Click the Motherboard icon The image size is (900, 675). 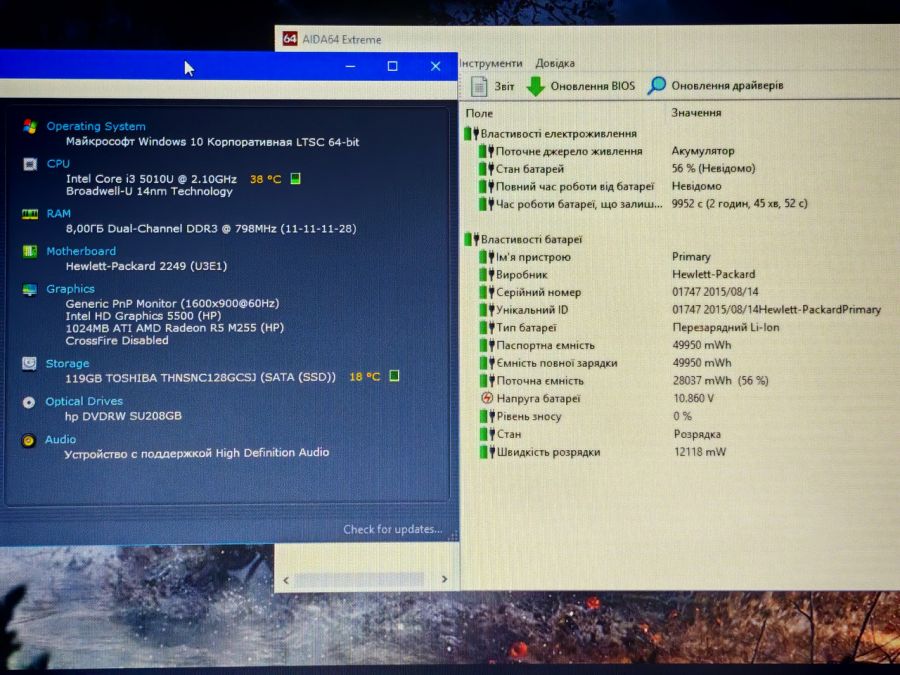tap(29, 251)
